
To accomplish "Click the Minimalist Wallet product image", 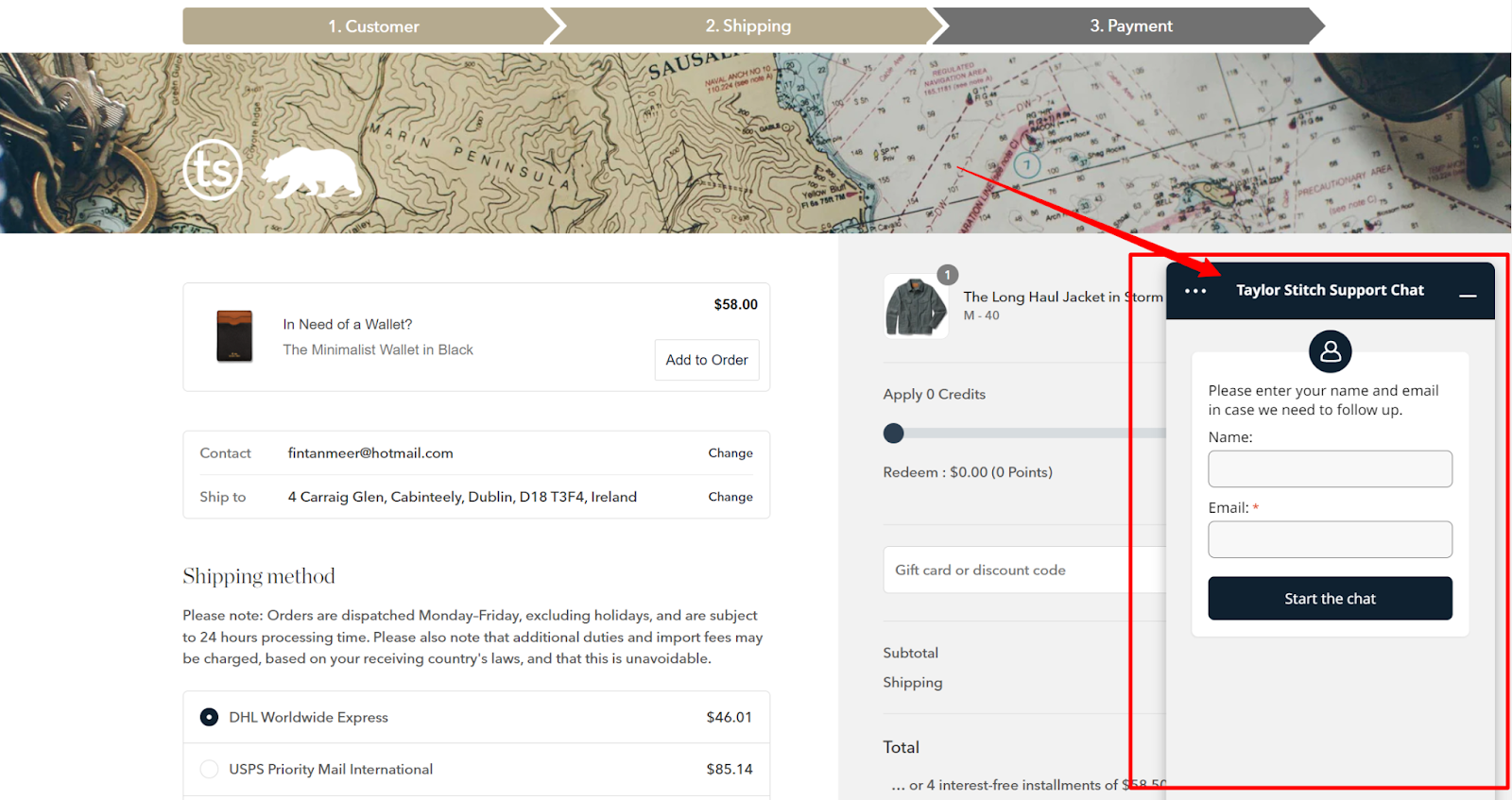I will (x=234, y=336).
